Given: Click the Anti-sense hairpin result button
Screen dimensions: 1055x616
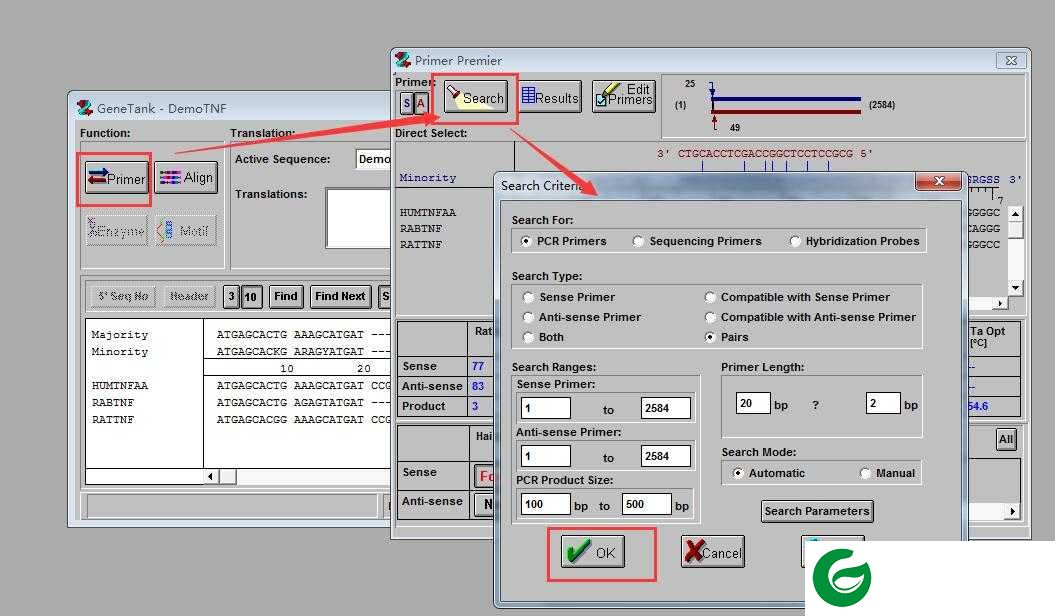Looking at the screenshot, I should (484, 504).
